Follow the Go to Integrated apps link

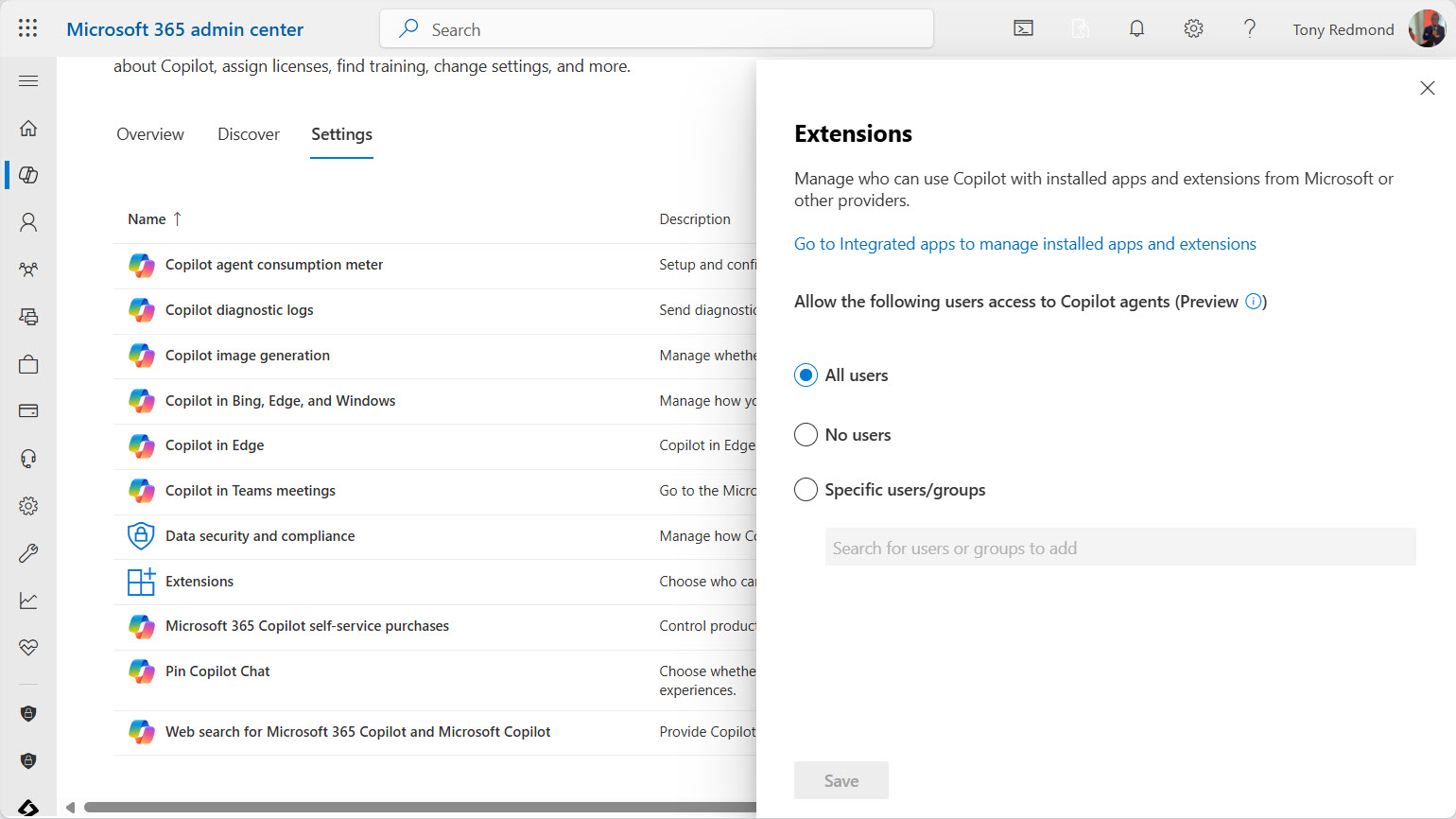click(1025, 244)
